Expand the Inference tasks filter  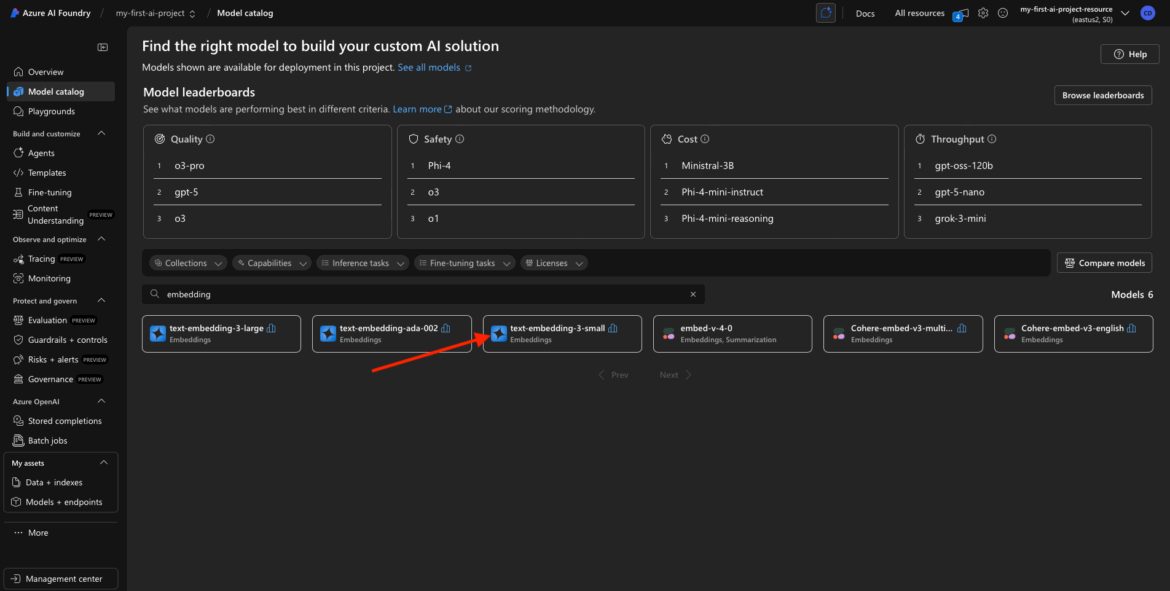click(x=362, y=263)
